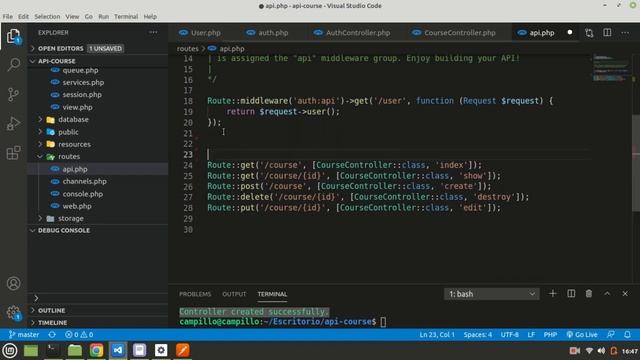Image resolution: width=640 pixels, height=360 pixels.
Task: Open the terminal app in taskbar
Action: coord(53,350)
